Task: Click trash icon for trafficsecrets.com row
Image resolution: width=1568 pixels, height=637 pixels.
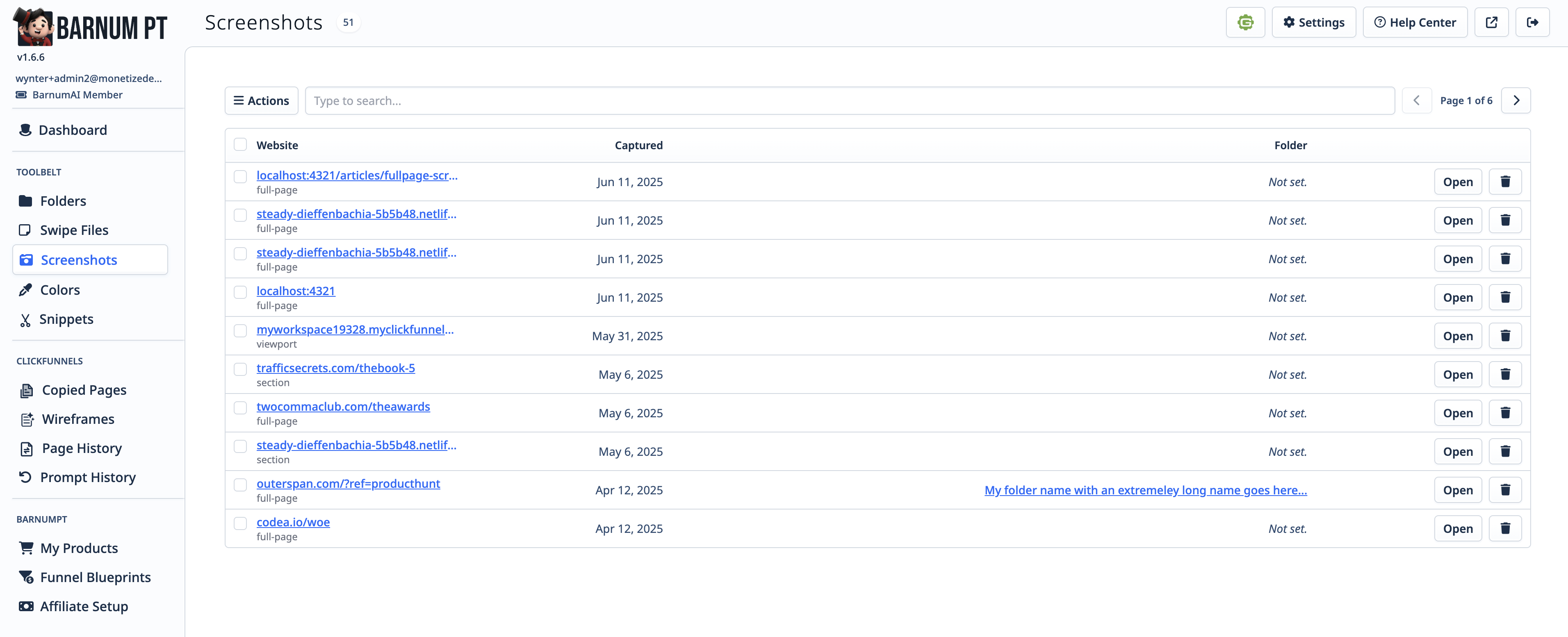Action: [x=1505, y=374]
